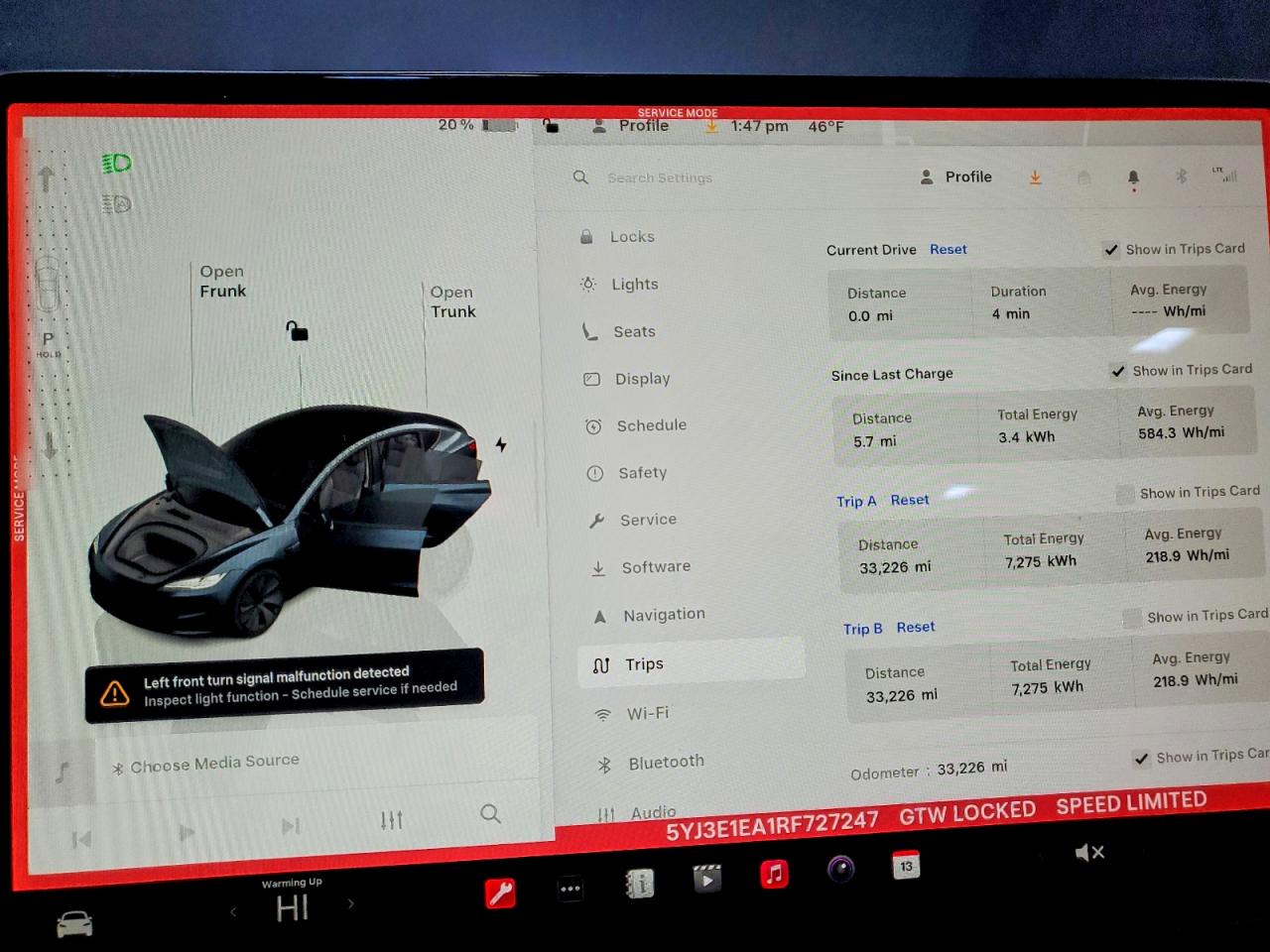The width and height of the screenshot is (1270, 952).
Task: Tap the car unlock padlock icon
Action: pyautogui.click(x=297, y=330)
